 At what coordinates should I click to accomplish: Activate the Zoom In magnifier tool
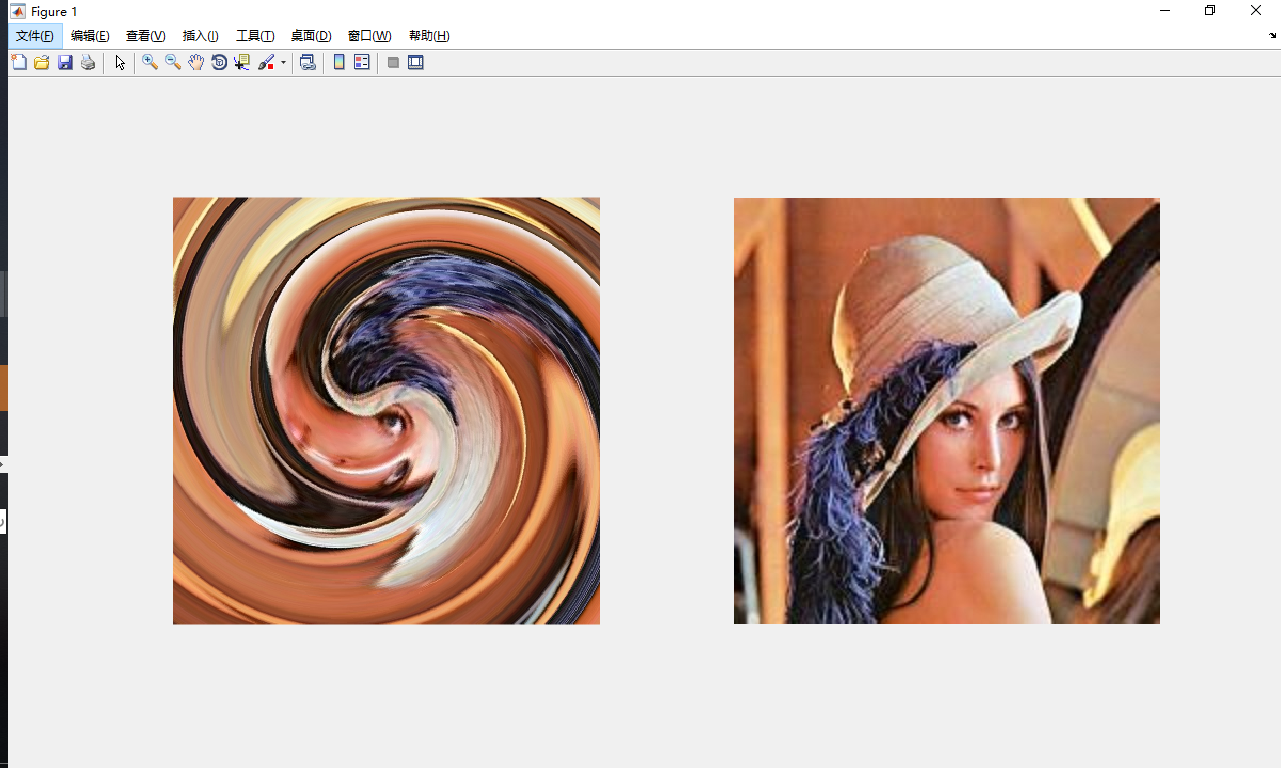pos(150,62)
